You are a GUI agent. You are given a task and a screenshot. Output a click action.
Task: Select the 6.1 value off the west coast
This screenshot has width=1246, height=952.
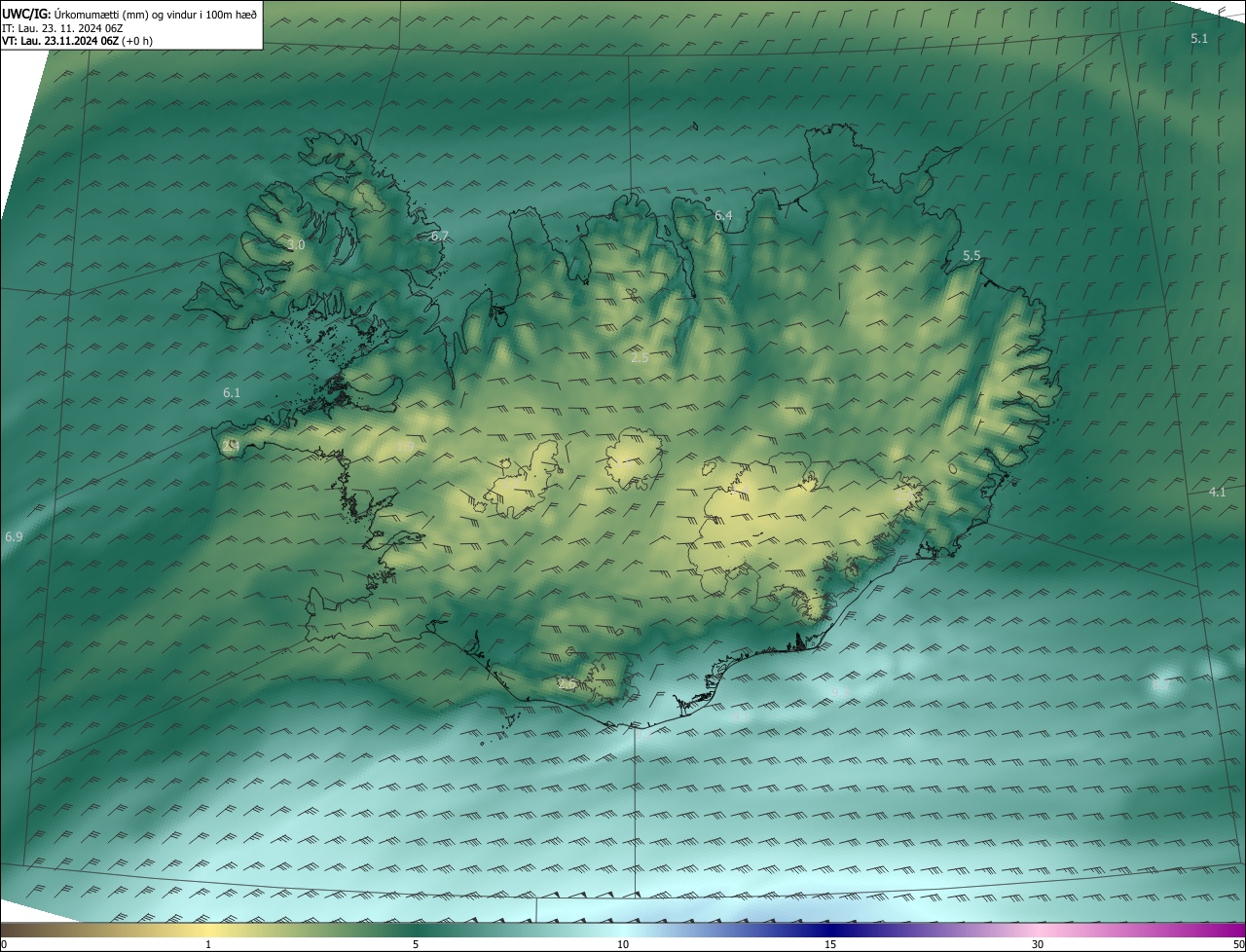pos(232,393)
